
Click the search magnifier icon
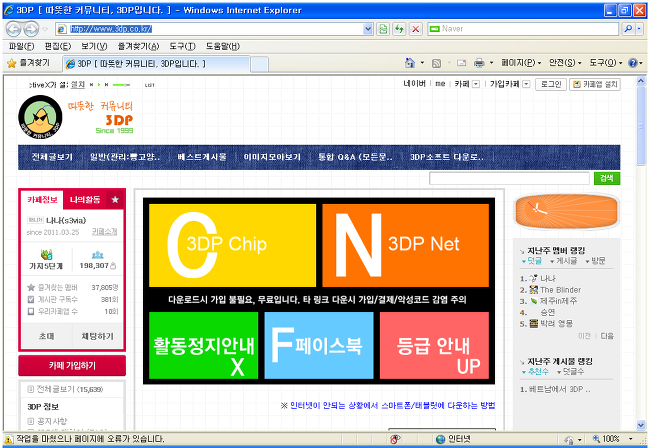point(628,29)
